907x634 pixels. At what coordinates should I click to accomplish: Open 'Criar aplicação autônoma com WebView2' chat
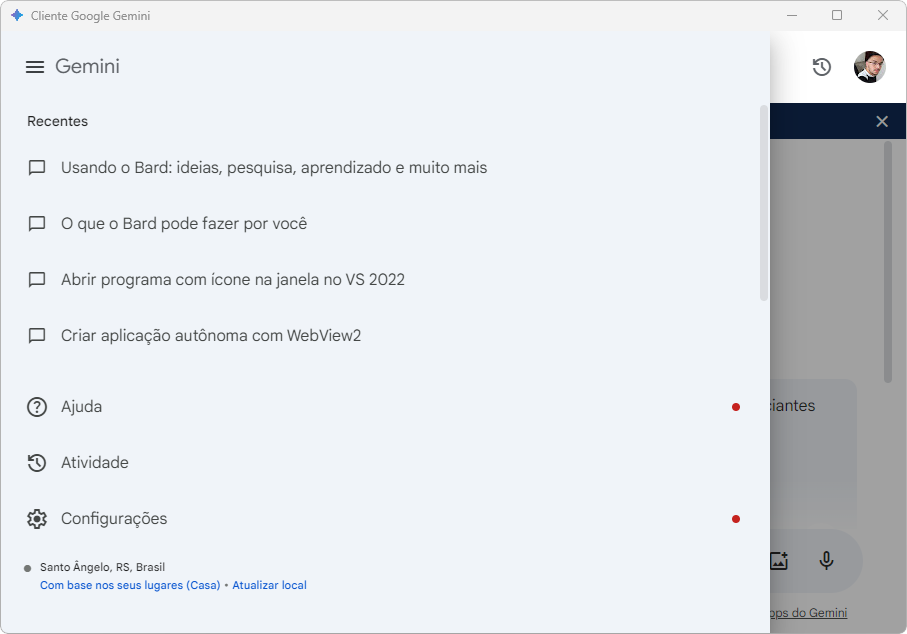pyautogui.click(x=211, y=336)
